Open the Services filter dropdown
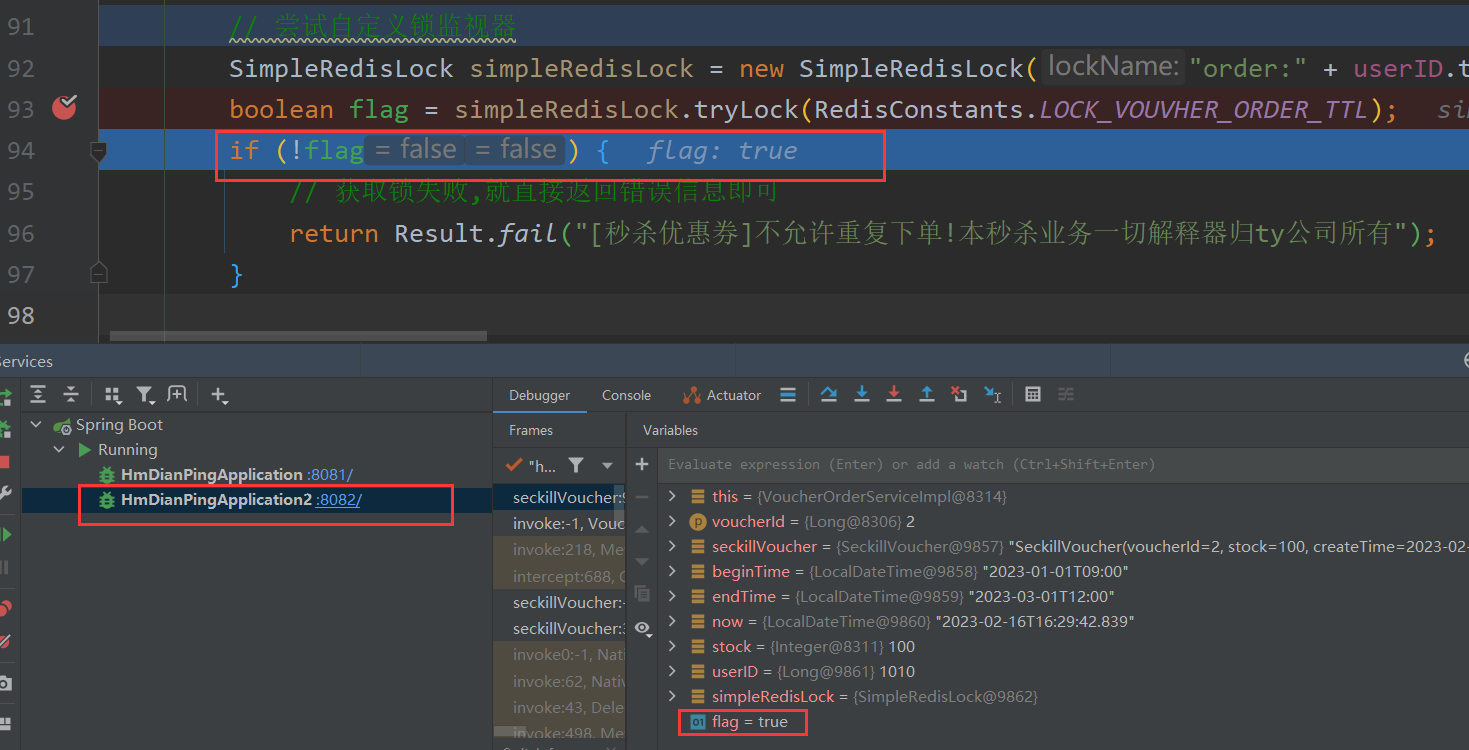 point(146,396)
